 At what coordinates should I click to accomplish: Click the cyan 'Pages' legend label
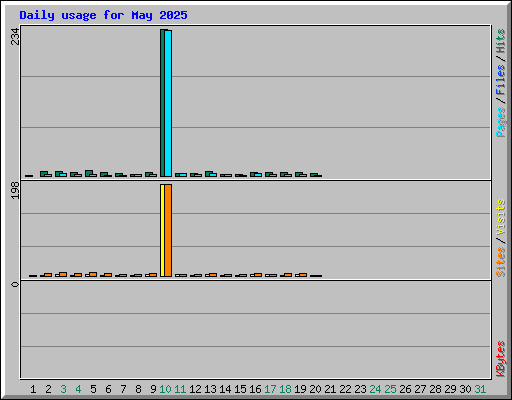click(x=501, y=122)
